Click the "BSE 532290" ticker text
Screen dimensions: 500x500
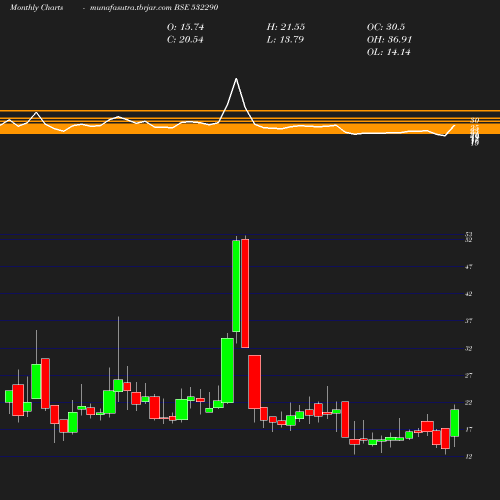pyautogui.click(x=196, y=7)
